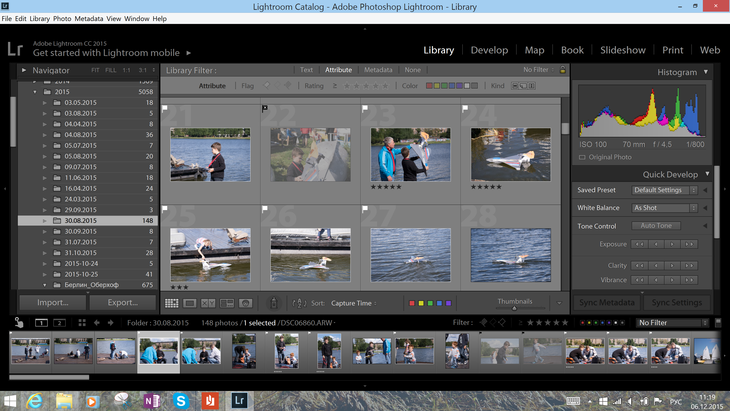Filter by videos kind icon
730x411 pixels.
pyautogui.click(x=532, y=86)
